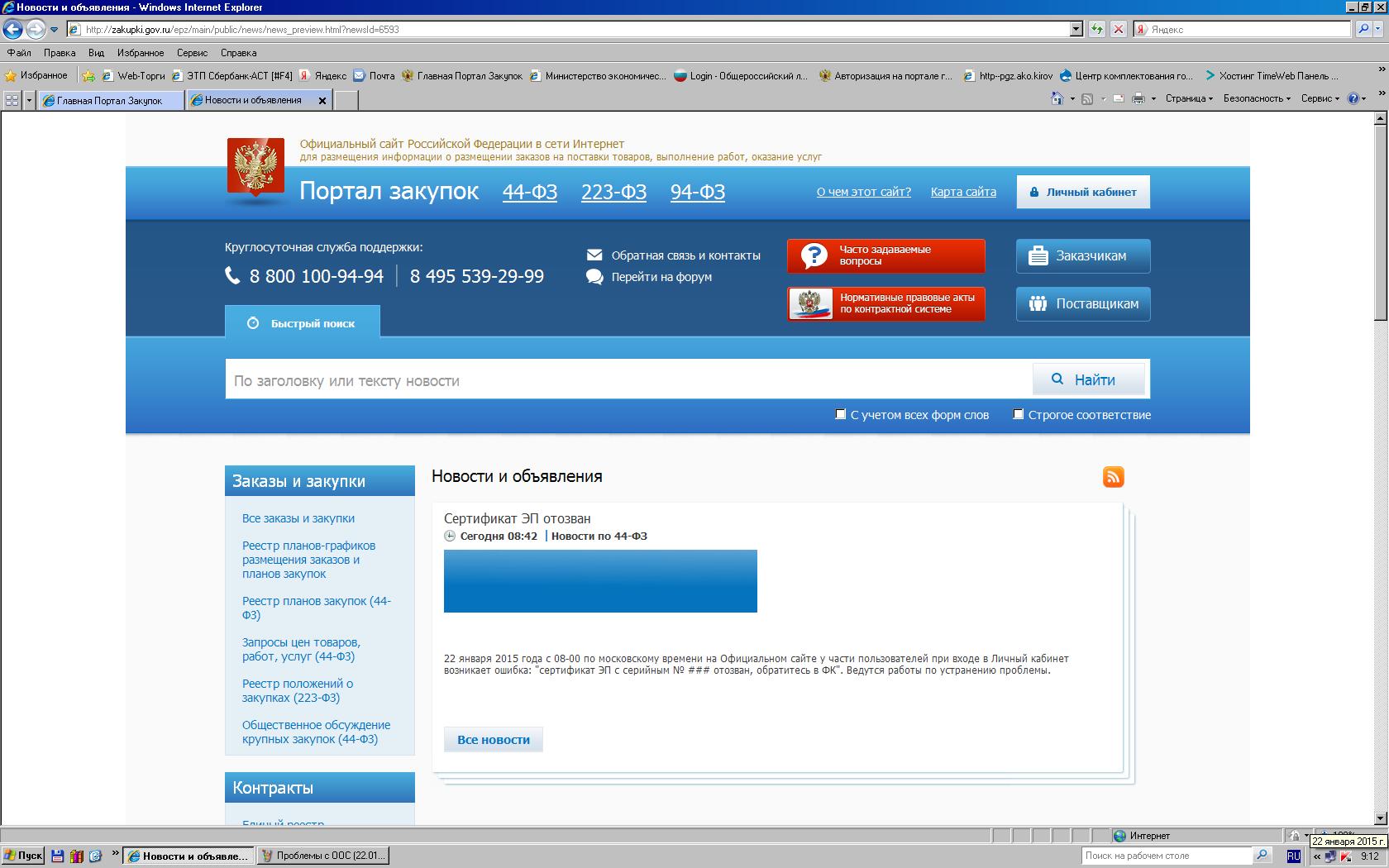Viewport: 1389px width, 868px height.
Task: Click the Home icon in command bar
Action: [x=1057, y=99]
